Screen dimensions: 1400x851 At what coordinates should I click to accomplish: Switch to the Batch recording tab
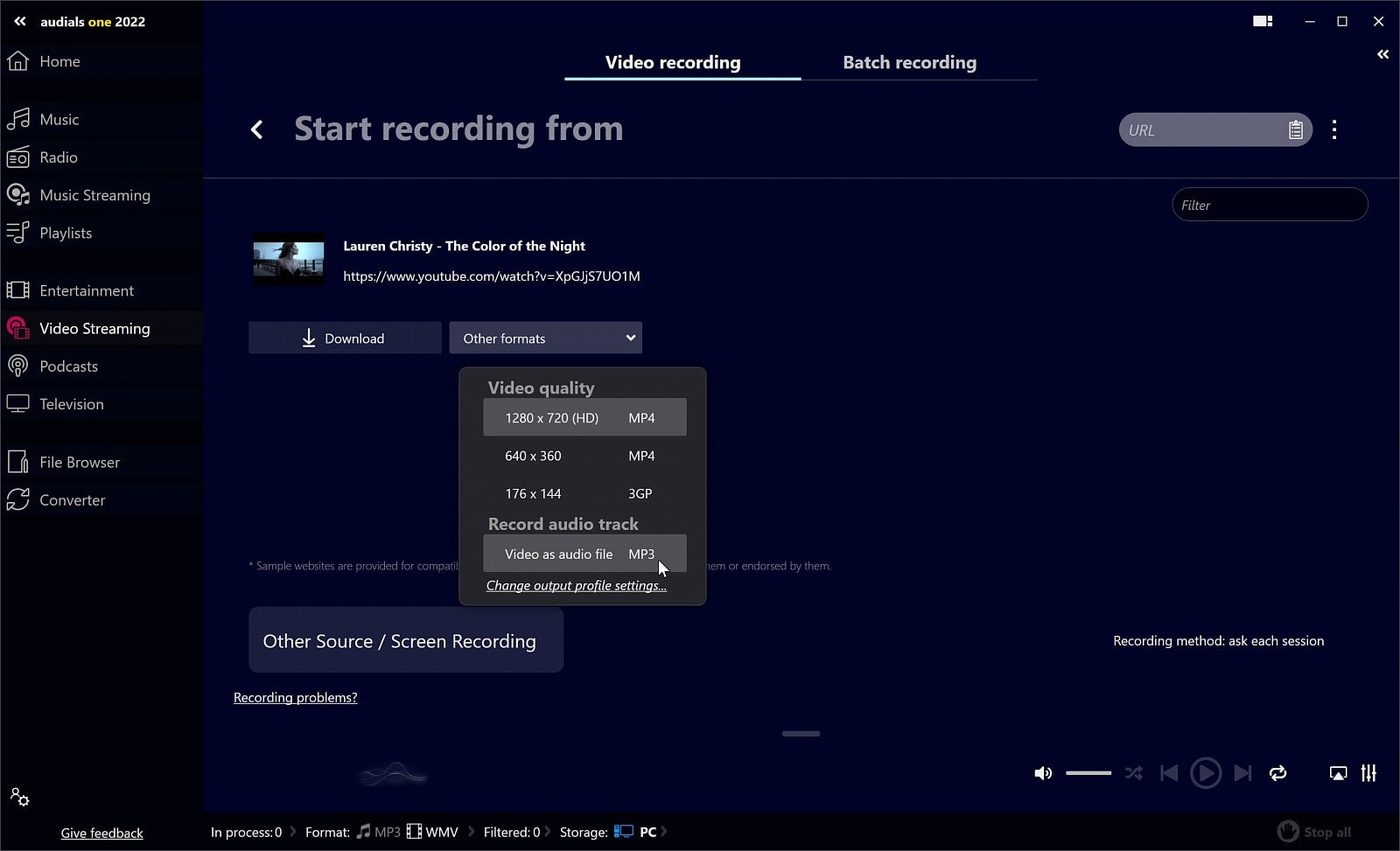910,62
